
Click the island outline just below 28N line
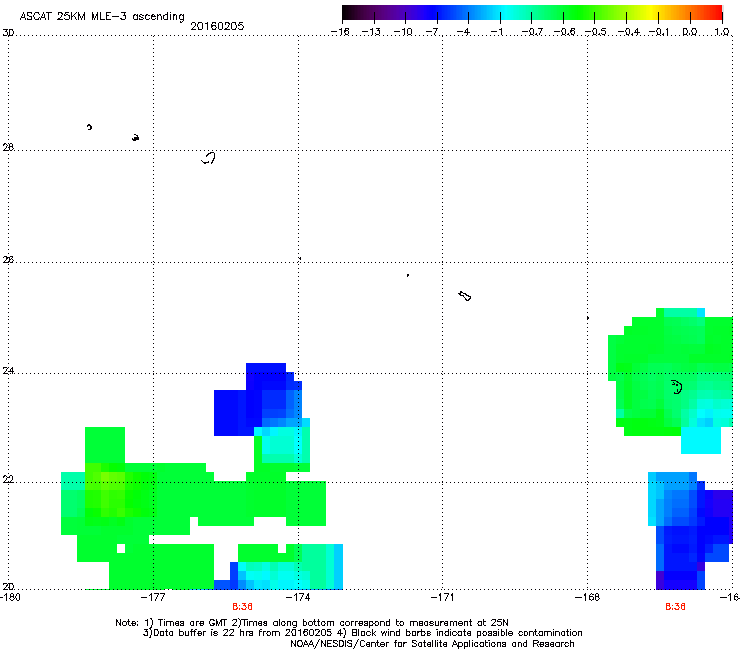pyautogui.click(x=209, y=158)
